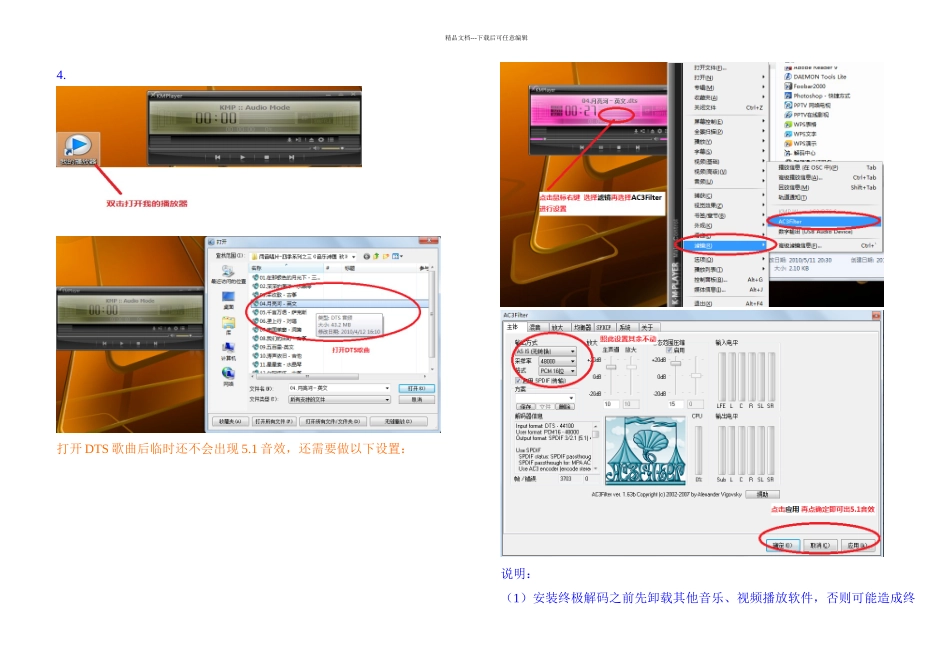Click Play in the top KMPlayer window
The width and height of the screenshot is (950, 672).
coord(242,157)
